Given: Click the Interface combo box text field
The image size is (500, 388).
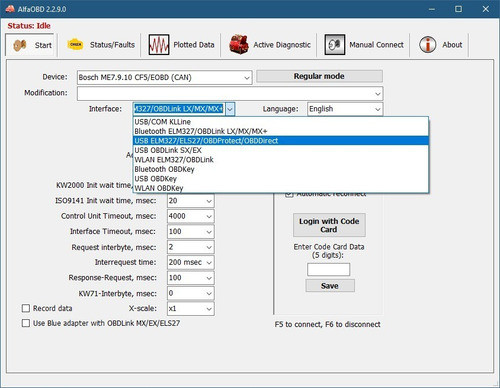Looking at the screenshot, I should coord(179,109).
